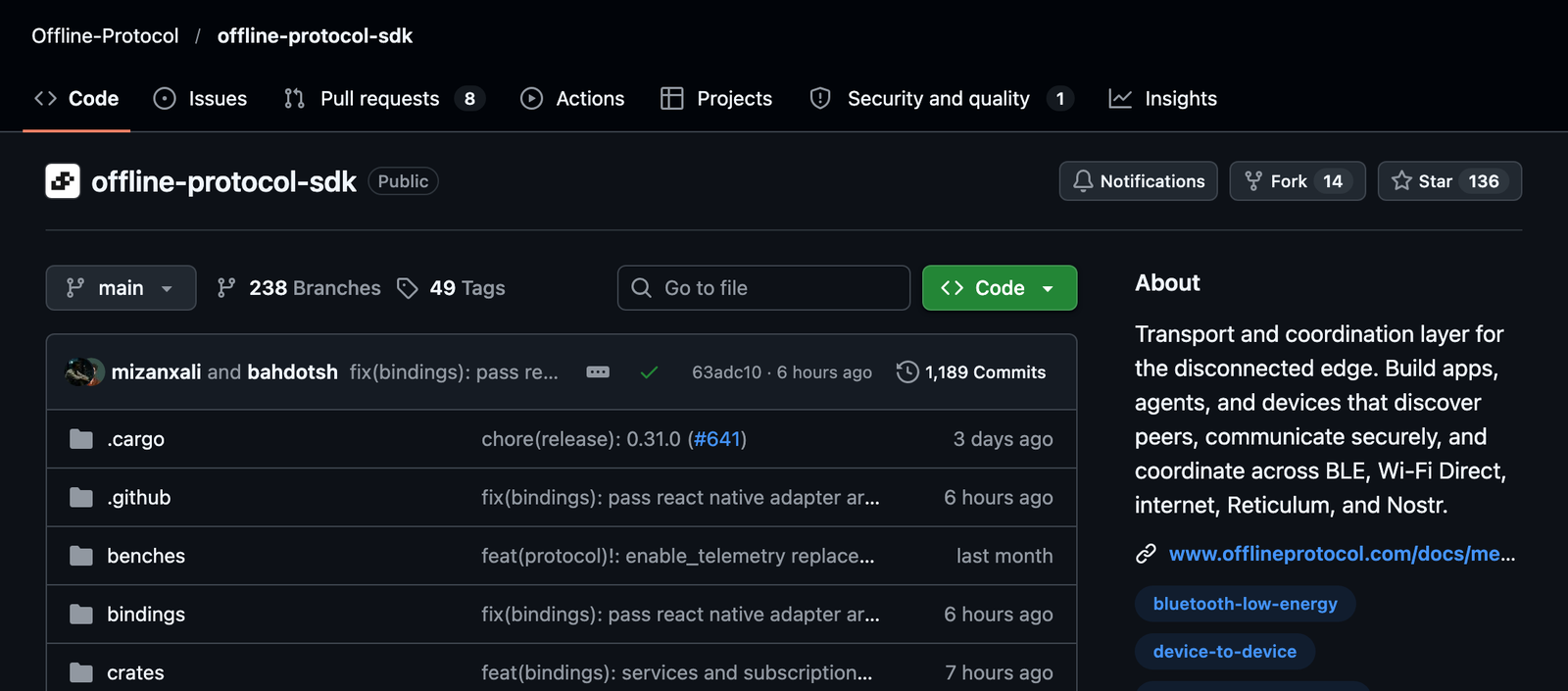The width and height of the screenshot is (1568, 691).
Task: Click the device-to-device topic tag
Action: click(x=1224, y=652)
